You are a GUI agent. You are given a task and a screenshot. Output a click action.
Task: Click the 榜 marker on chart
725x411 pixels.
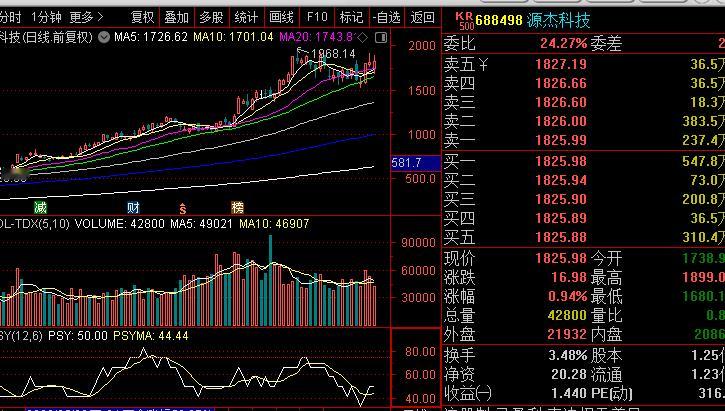[238, 207]
